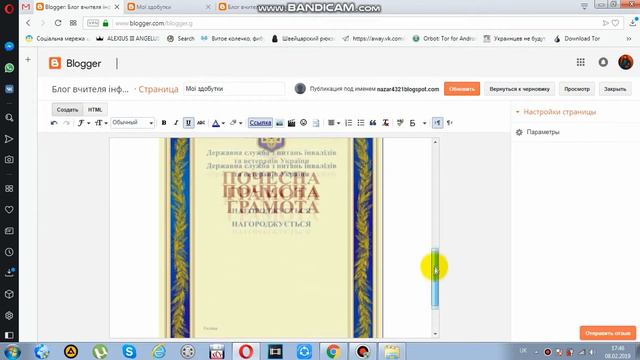Insert a jump break with the page icon
Image resolution: width=640 pixels, height=360 pixels.
click(x=316, y=123)
